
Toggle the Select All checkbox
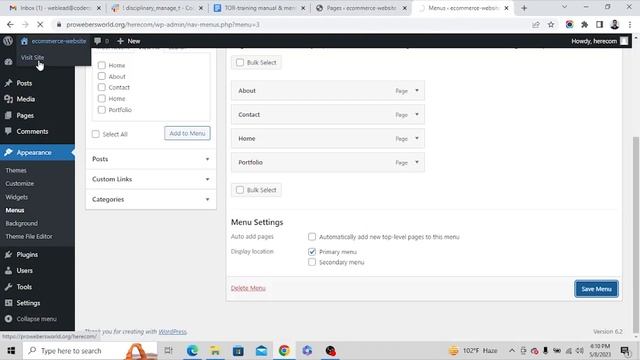(96, 134)
